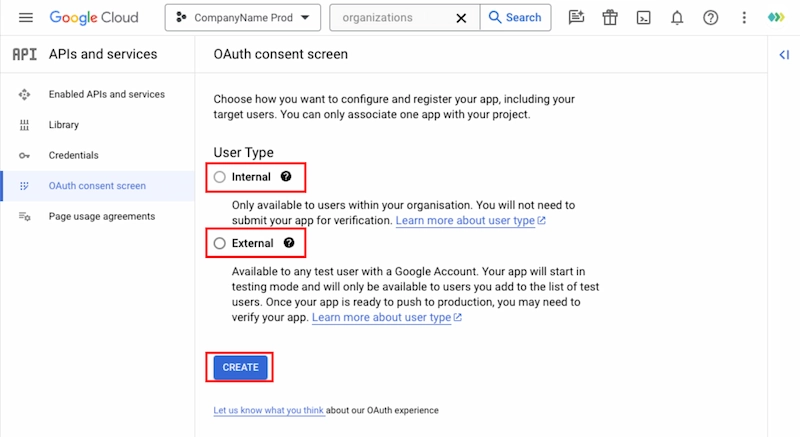
Task: Expand the CompanyName Prod project selector
Action: [243, 18]
